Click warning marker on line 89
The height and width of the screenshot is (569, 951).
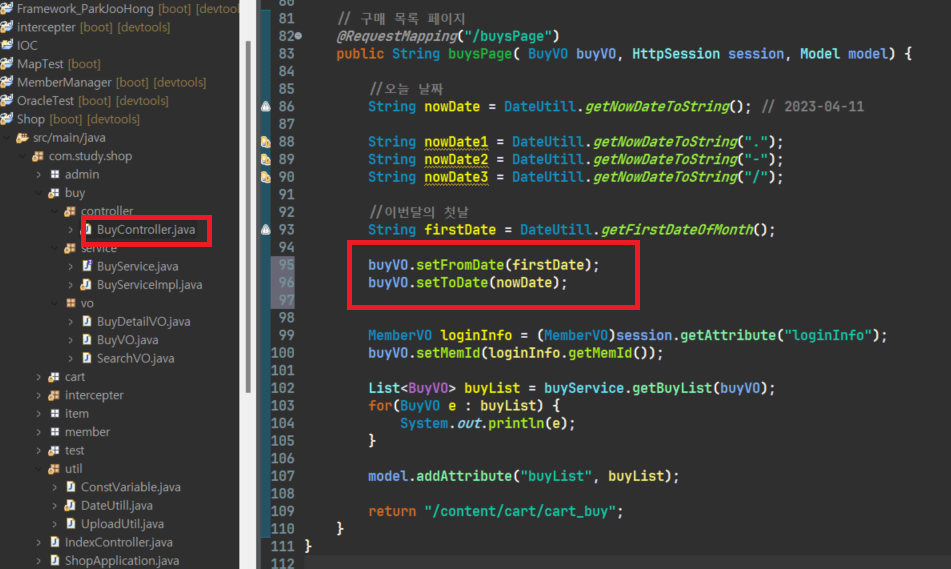[x=266, y=160]
